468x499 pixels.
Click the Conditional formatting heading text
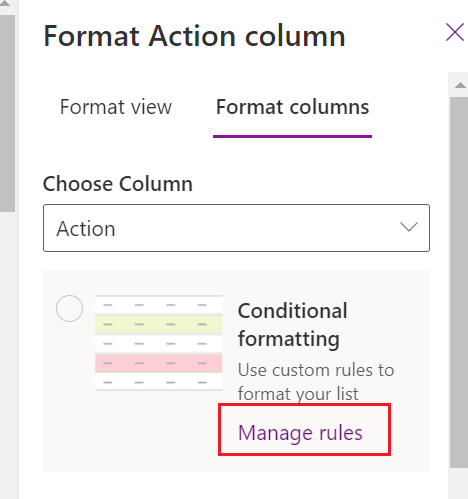pyautogui.click(x=292, y=325)
